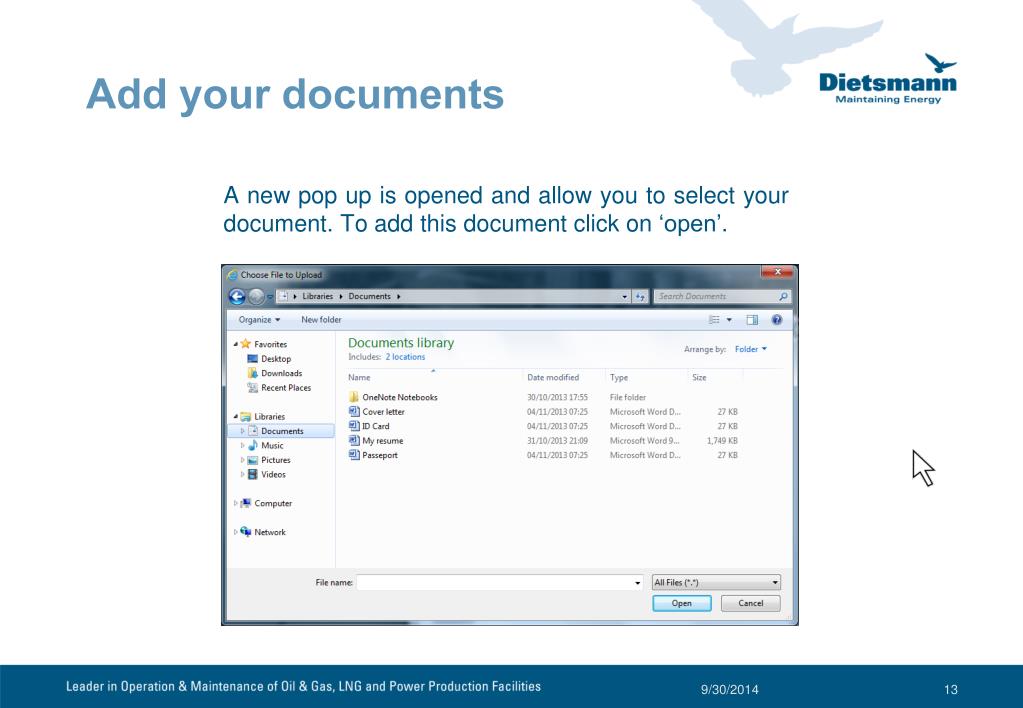Select the OneNote Notebooks folder name
The image size is (1023, 708).
coord(400,397)
